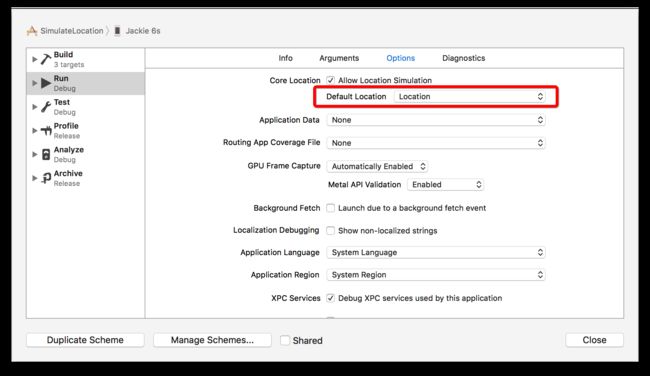Open Routing App Coverage File dropdown
The width and height of the screenshot is (650, 376).
(436, 143)
